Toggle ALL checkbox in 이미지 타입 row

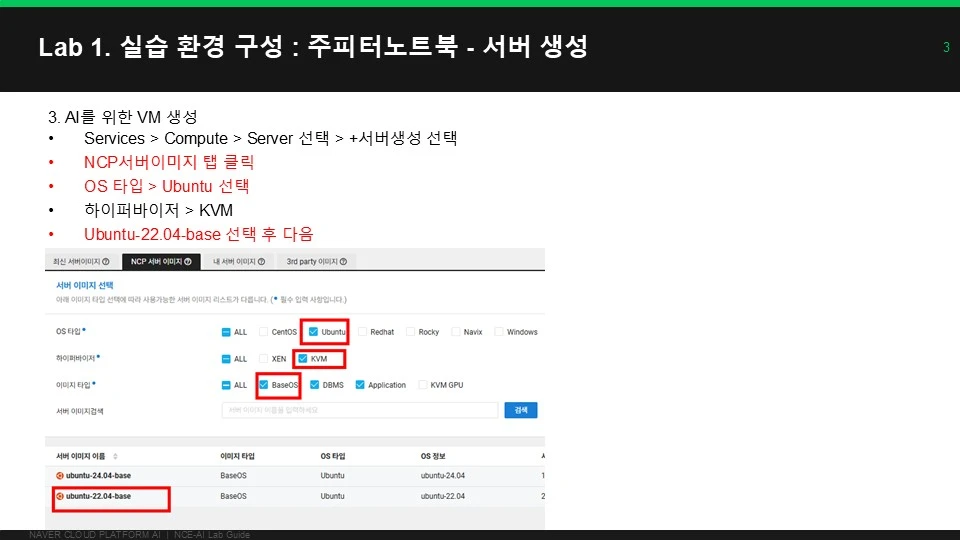(x=226, y=385)
